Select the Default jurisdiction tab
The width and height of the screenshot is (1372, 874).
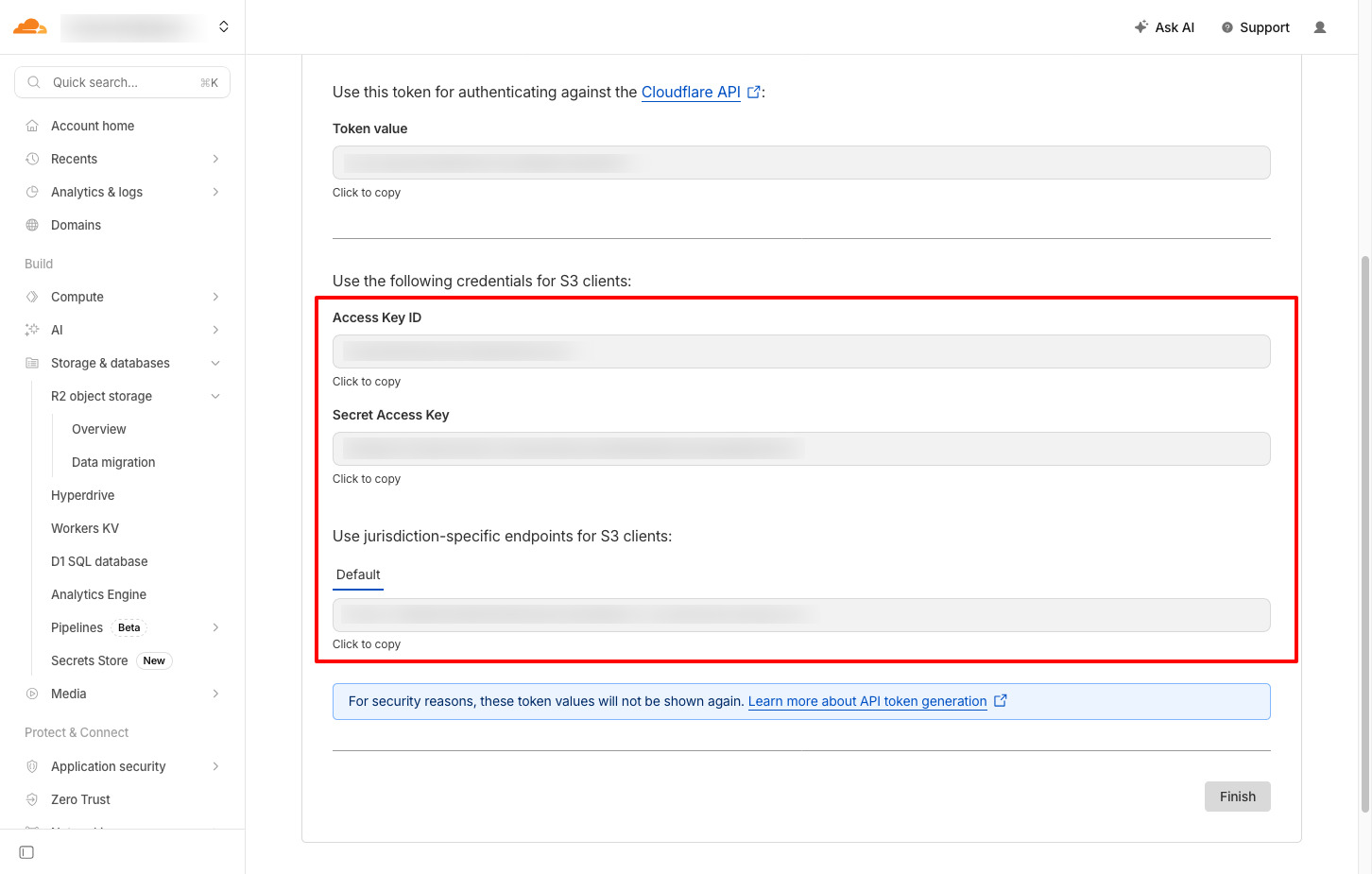click(358, 574)
